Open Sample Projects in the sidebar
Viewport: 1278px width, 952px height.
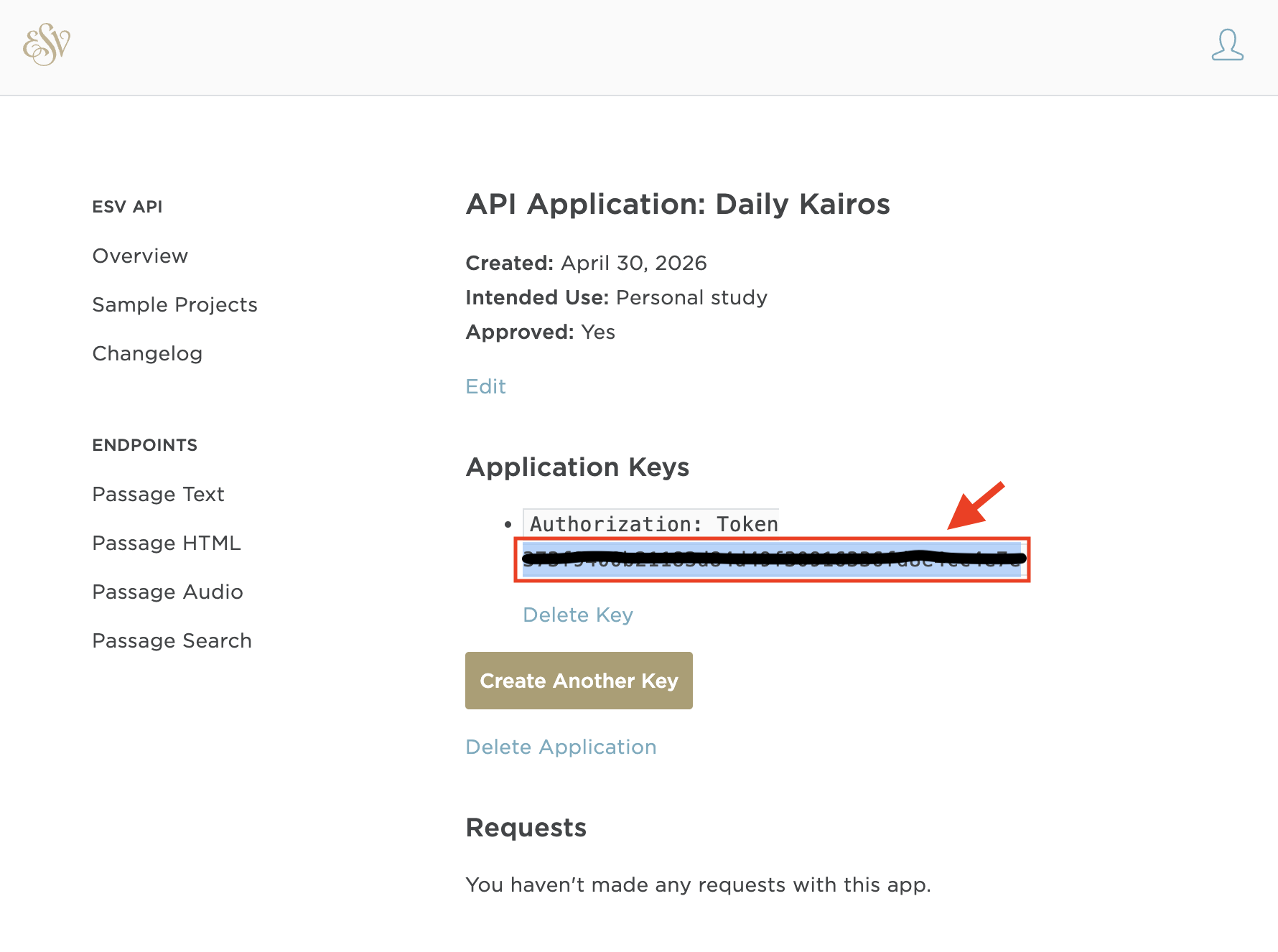click(174, 305)
